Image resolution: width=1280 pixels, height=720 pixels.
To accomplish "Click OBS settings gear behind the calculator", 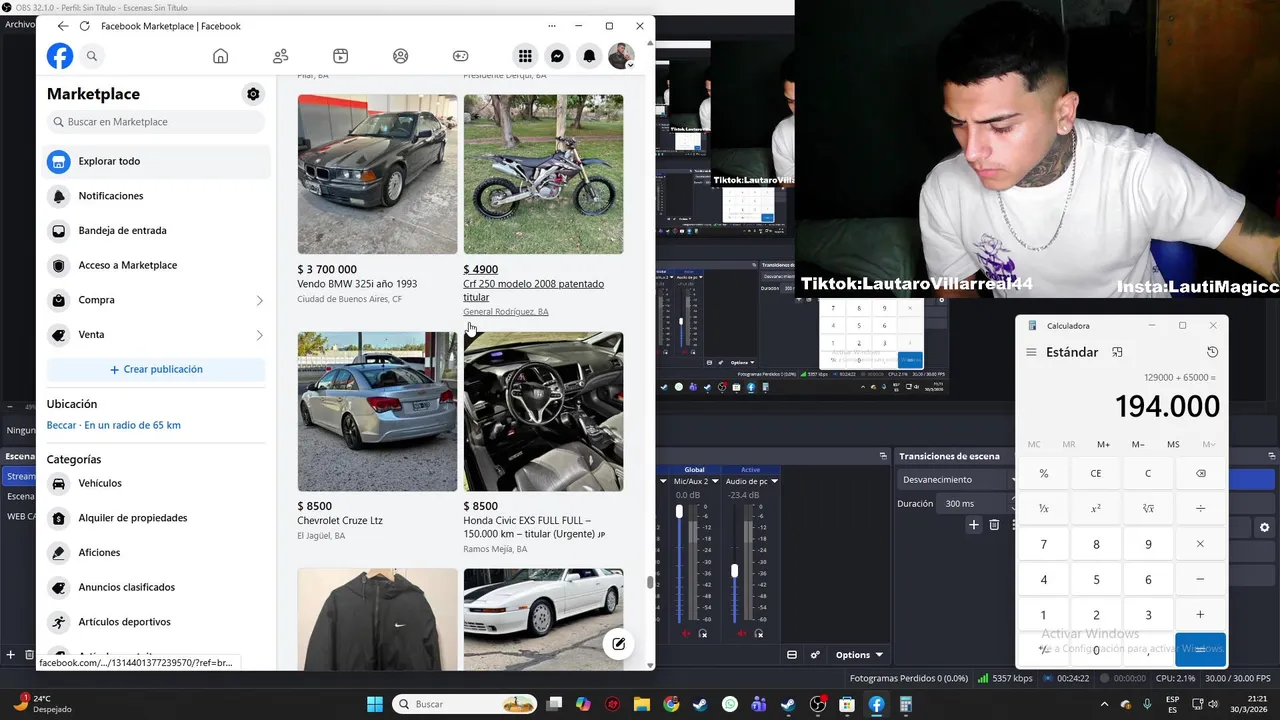I will [x=1264, y=527].
